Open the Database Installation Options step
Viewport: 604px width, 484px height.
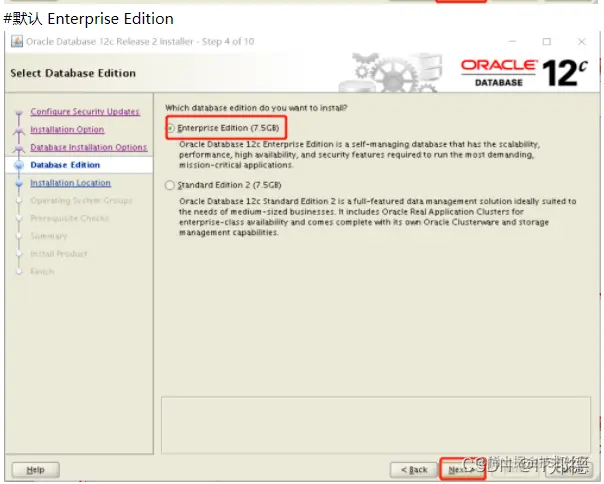tap(89, 147)
